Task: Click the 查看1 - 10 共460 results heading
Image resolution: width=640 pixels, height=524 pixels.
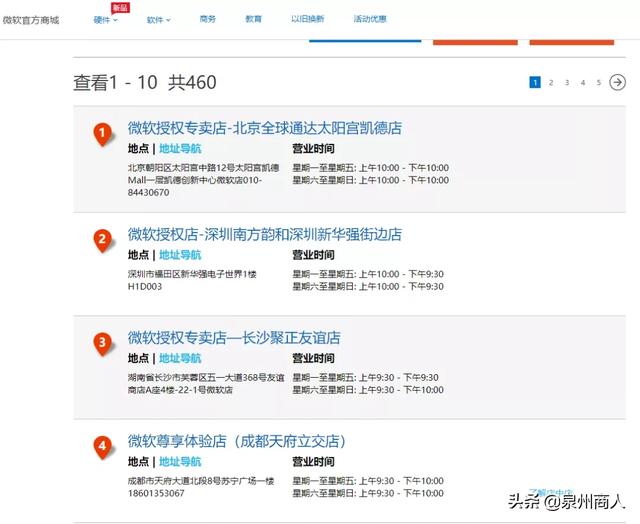Action: pyautogui.click(x=145, y=82)
